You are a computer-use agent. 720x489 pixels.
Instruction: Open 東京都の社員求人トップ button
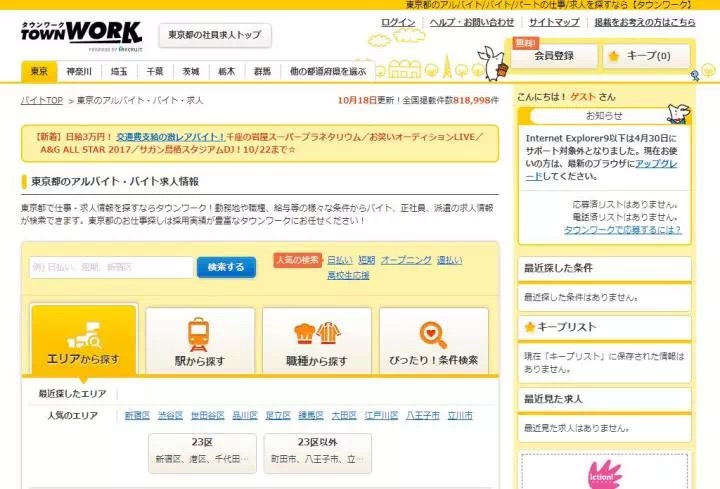tap(214, 35)
